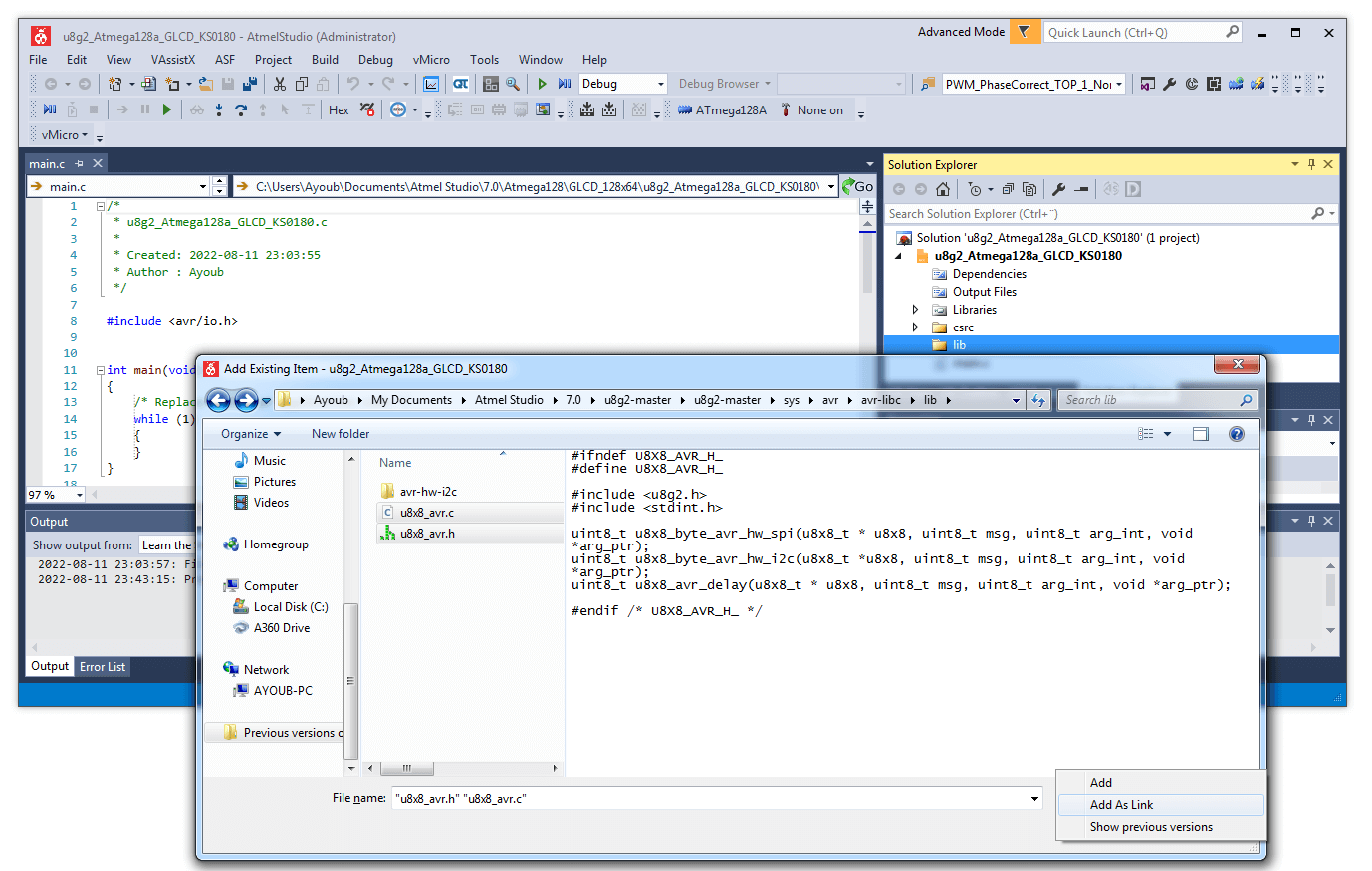Click the Go button next to path

(857, 186)
